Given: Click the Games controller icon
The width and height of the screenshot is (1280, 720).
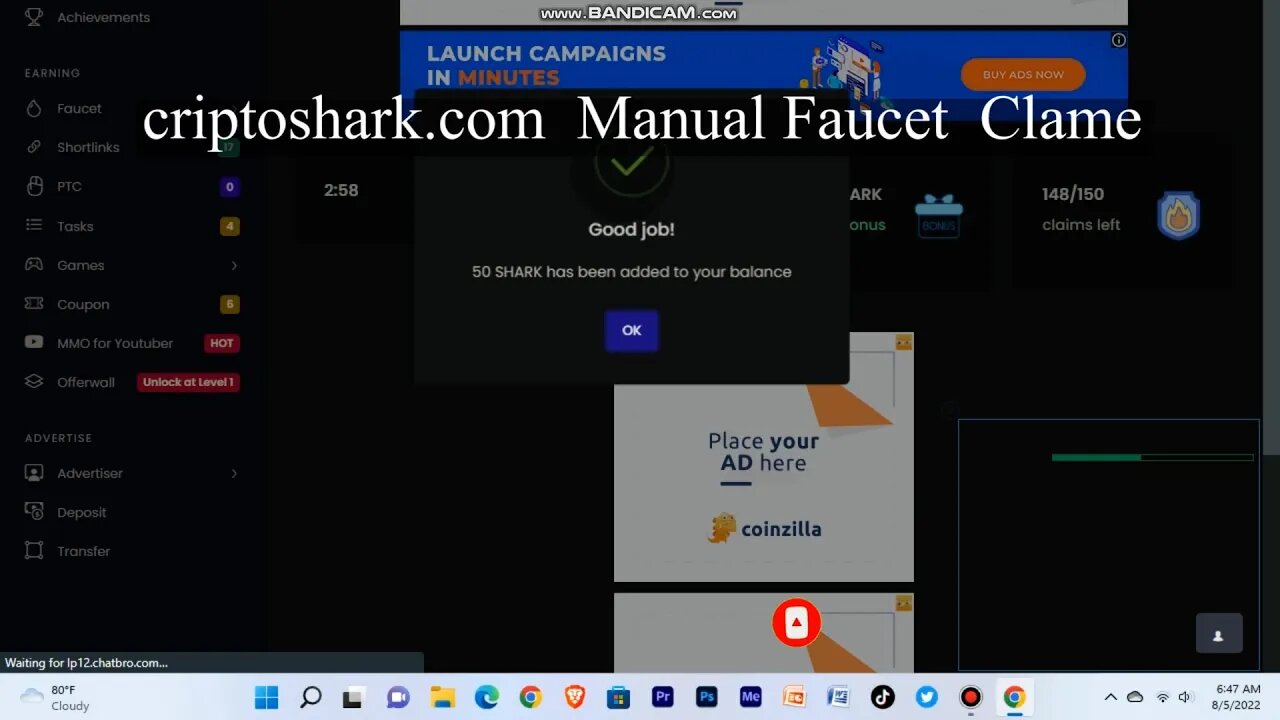Looking at the screenshot, I should [x=34, y=265].
